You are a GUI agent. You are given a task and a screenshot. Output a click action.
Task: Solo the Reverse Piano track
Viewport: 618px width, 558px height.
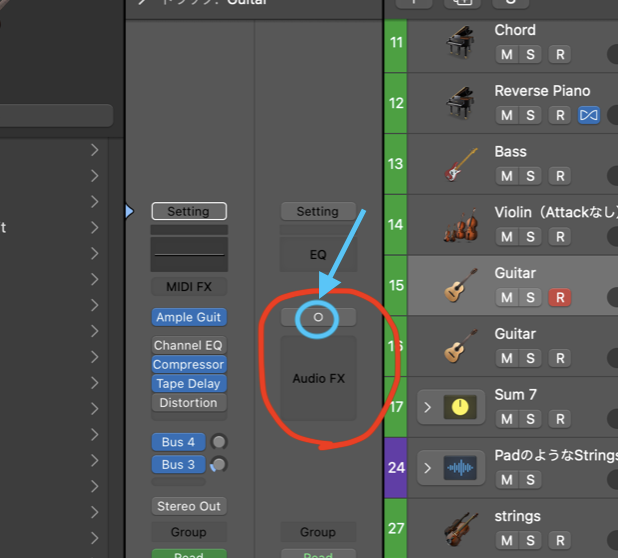[530, 115]
